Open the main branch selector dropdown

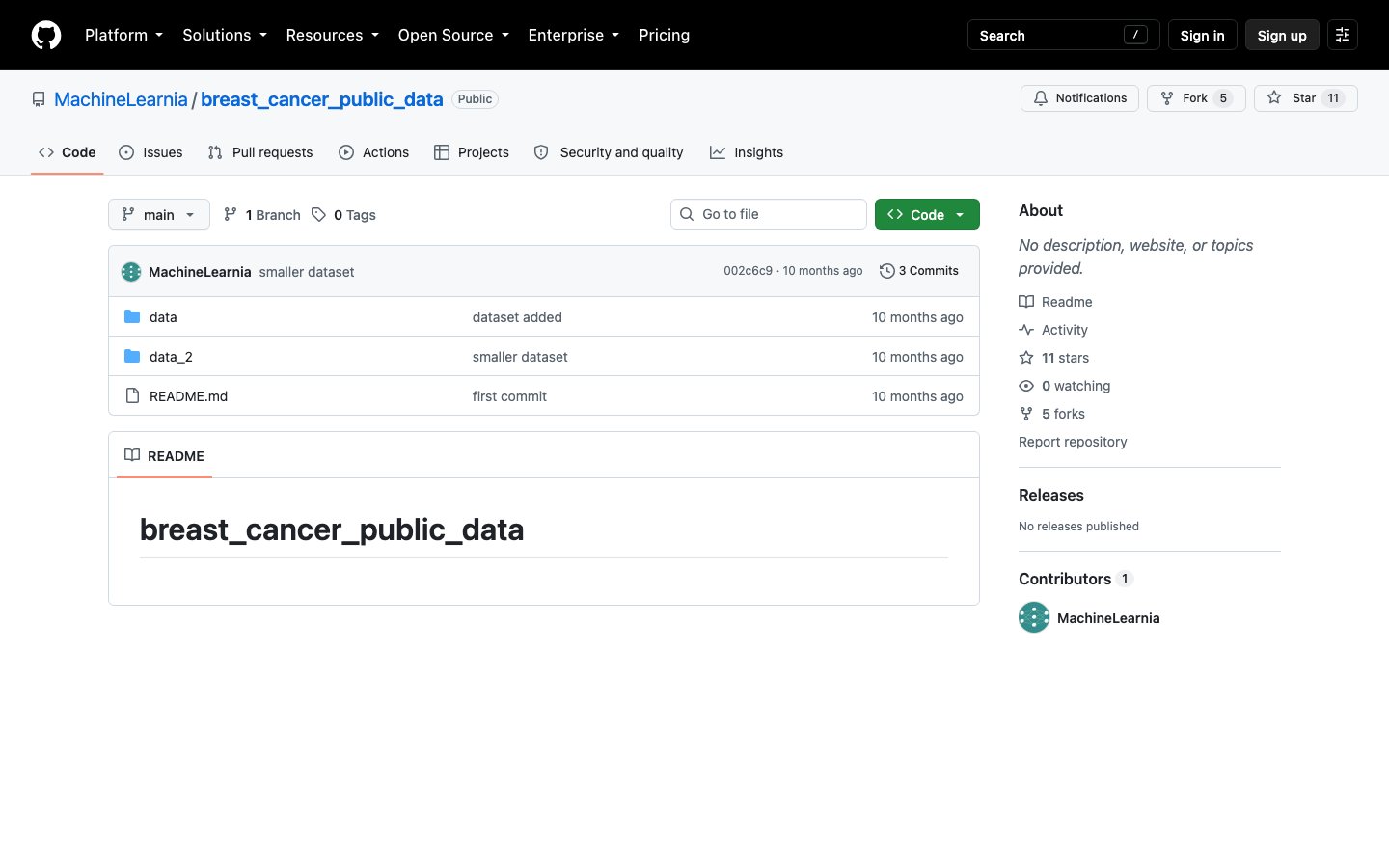159,214
